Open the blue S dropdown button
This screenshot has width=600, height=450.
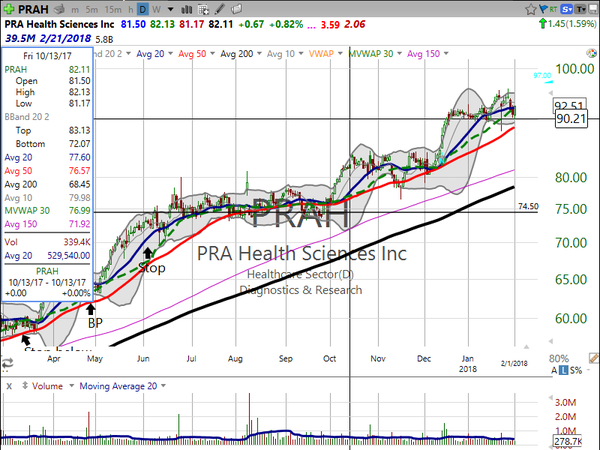pos(567,9)
